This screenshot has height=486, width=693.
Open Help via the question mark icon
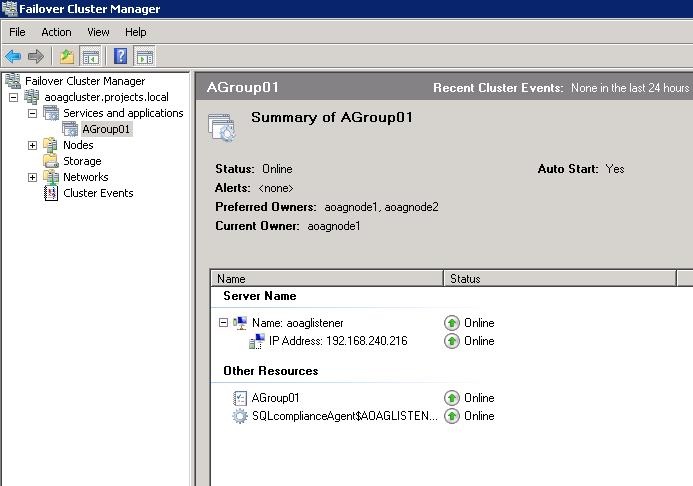[120, 57]
